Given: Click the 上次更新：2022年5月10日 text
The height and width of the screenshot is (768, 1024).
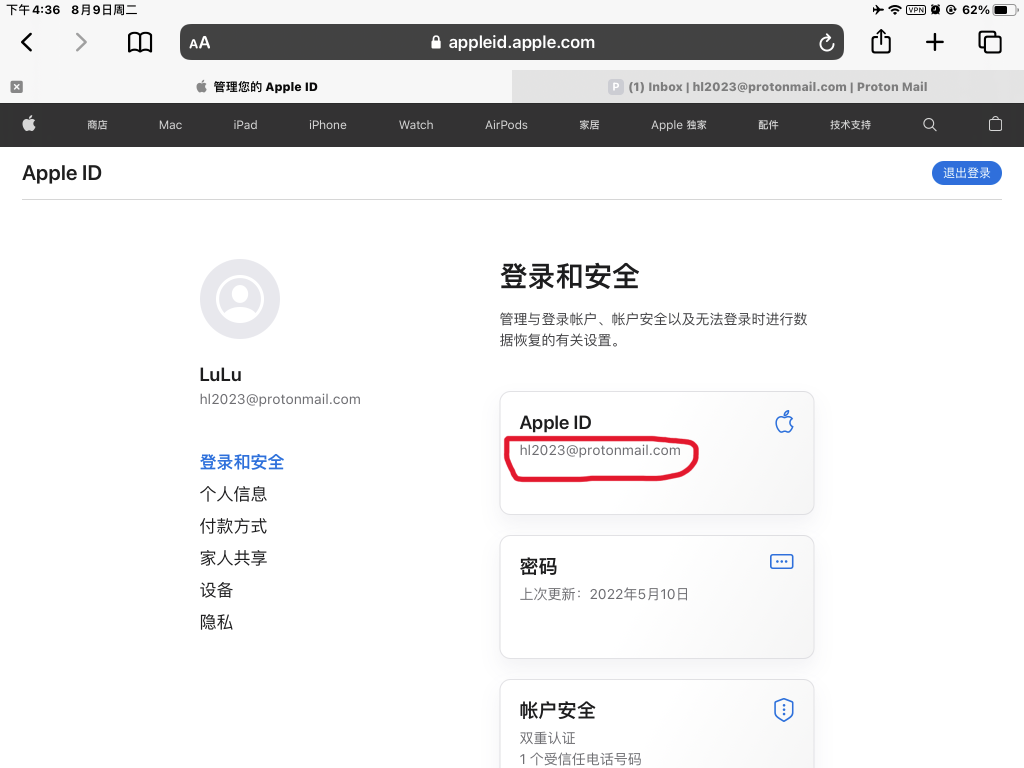Looking at the screenshot, I should [x=604, y=594].
